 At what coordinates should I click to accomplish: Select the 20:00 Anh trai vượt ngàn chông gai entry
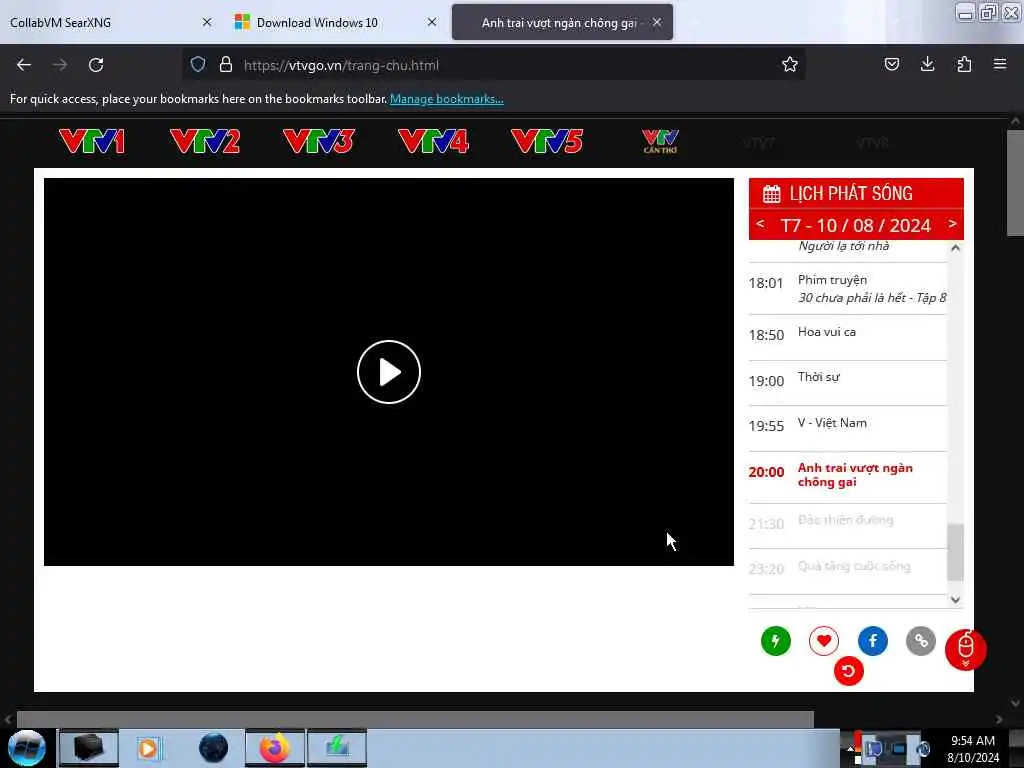pos(847,477)
